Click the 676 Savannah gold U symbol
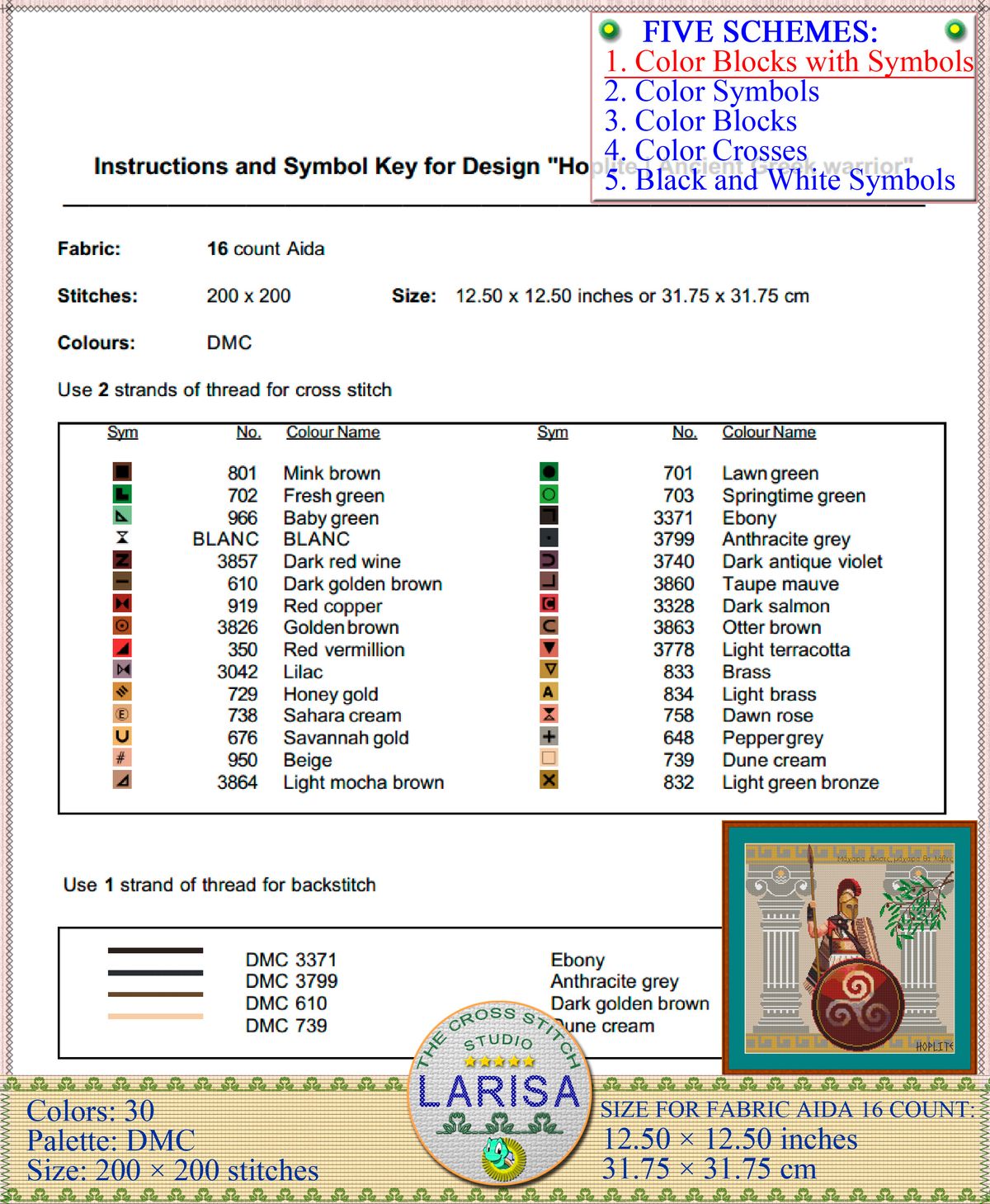 [x=122, y=736]
